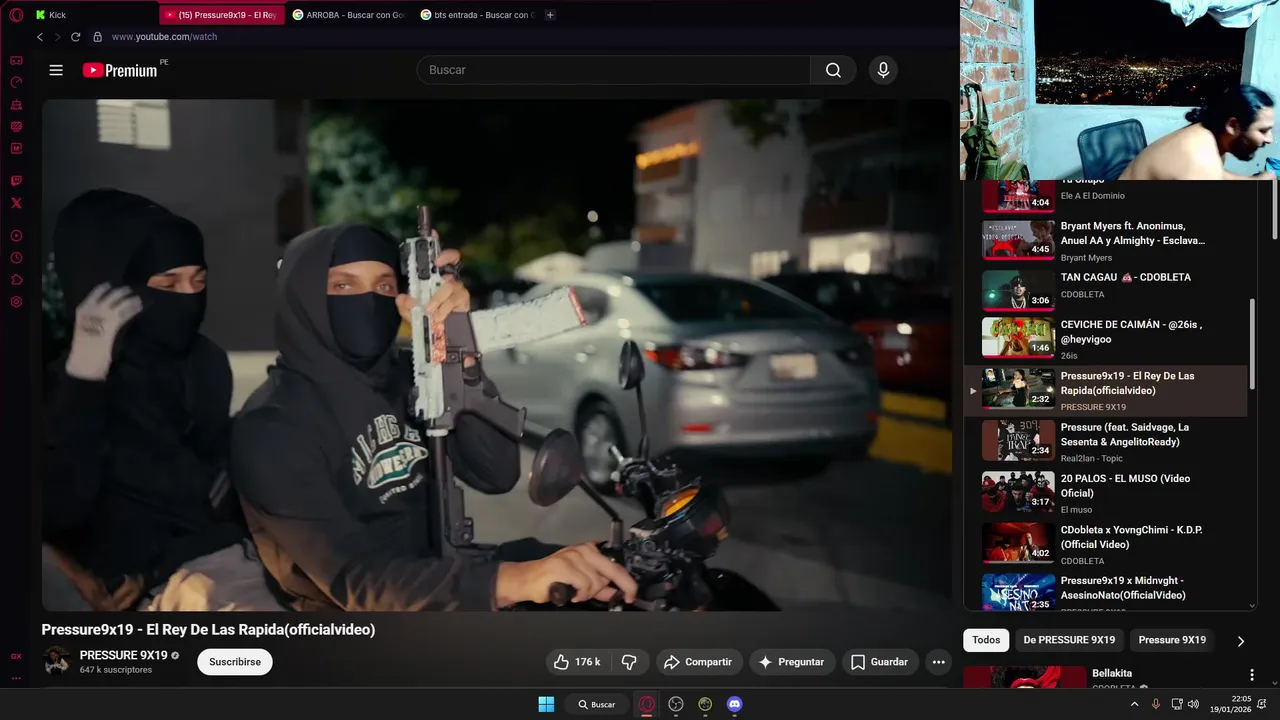Share video with Compartir button

click(x=698, y=662)
